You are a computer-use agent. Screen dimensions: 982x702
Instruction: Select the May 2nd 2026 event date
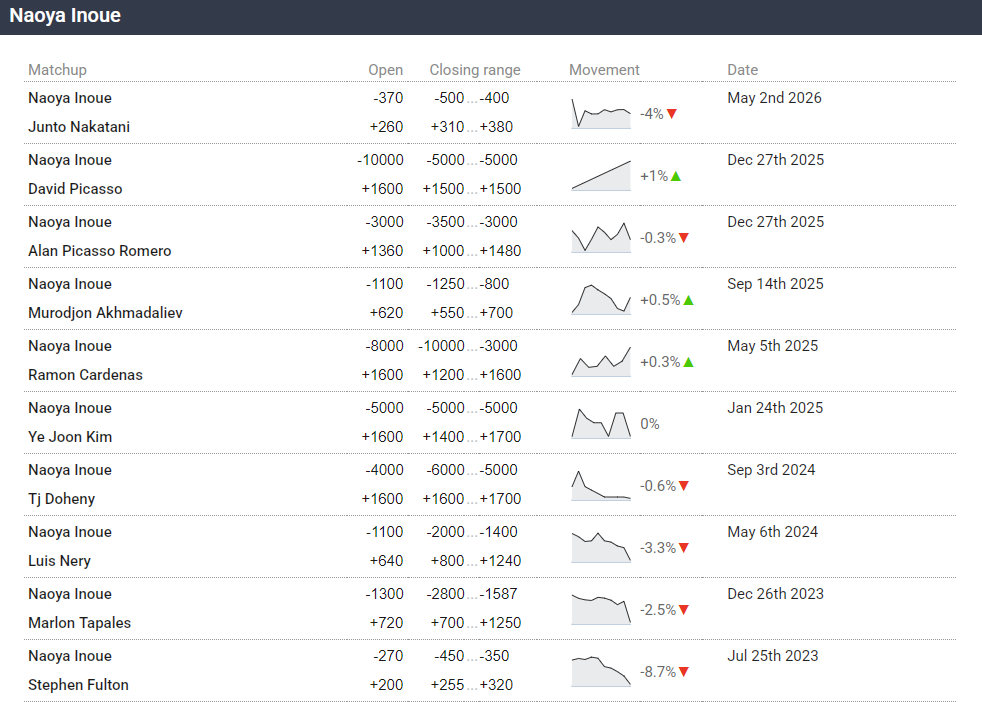(774, 98)
